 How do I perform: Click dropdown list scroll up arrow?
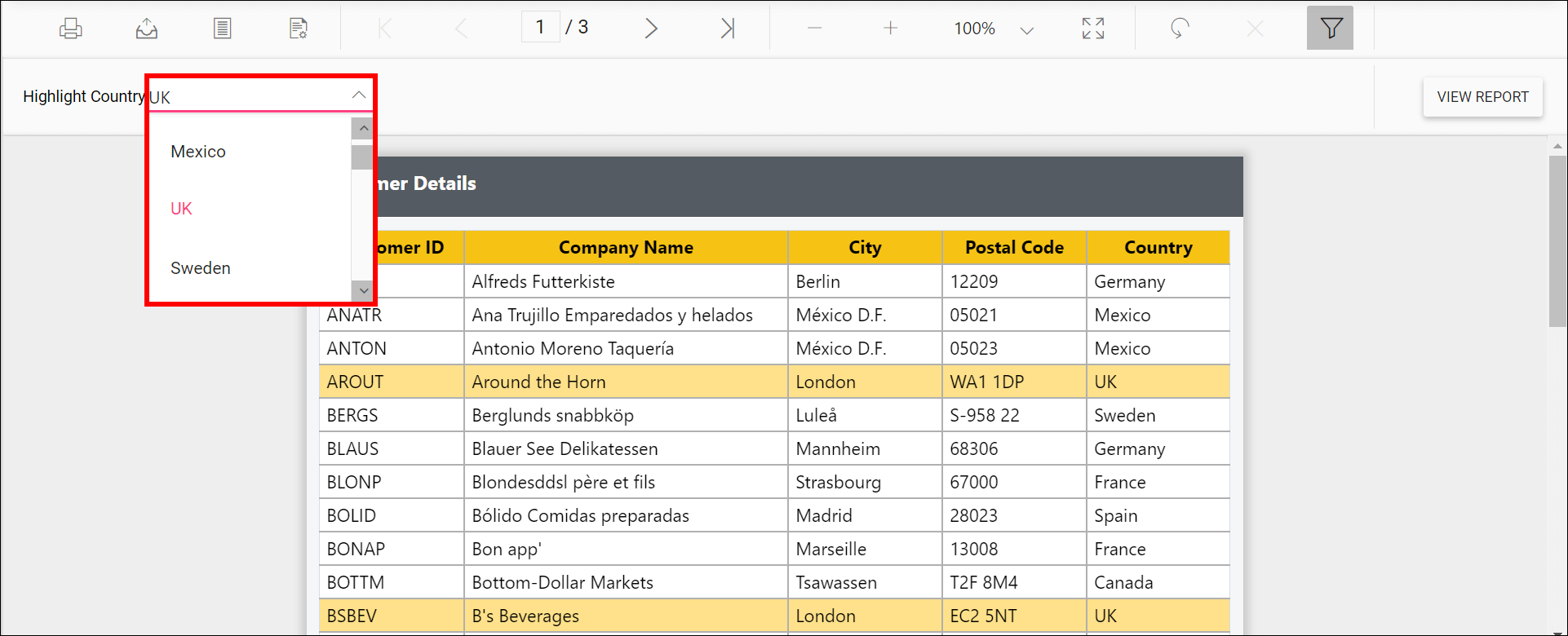[363, 128]
